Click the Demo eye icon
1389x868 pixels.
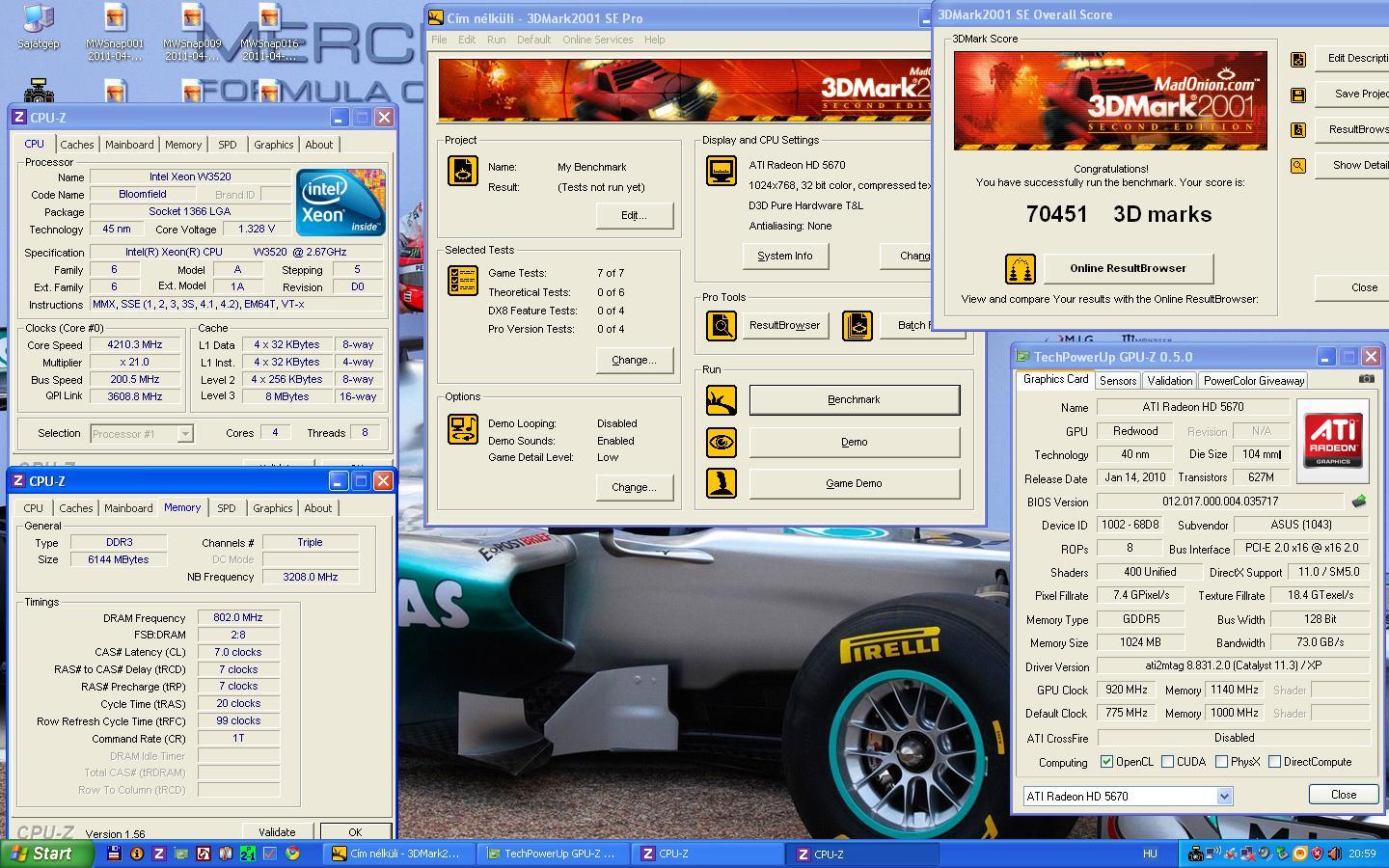tap(721, 443)
